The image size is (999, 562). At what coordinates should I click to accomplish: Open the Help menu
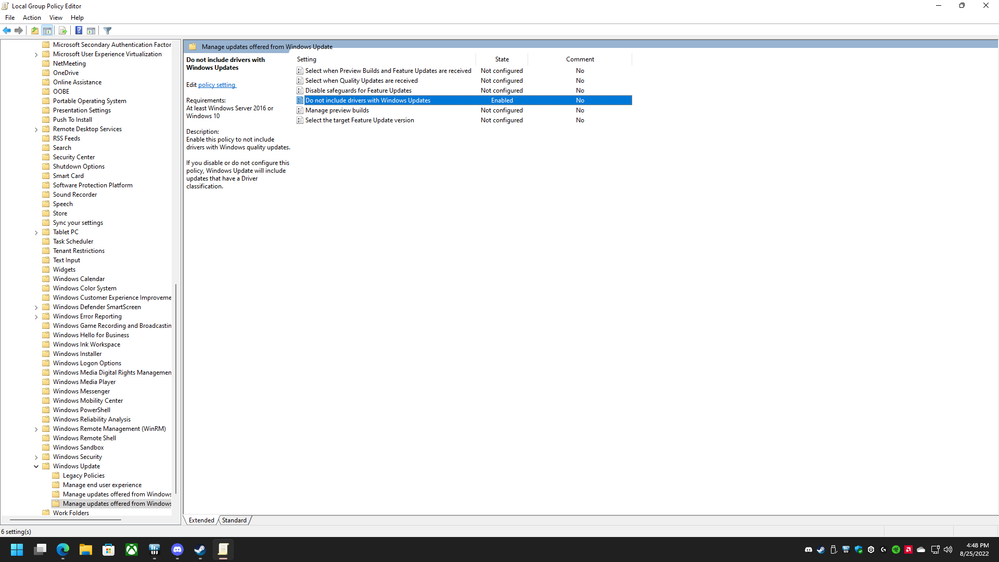coord(77,18)
